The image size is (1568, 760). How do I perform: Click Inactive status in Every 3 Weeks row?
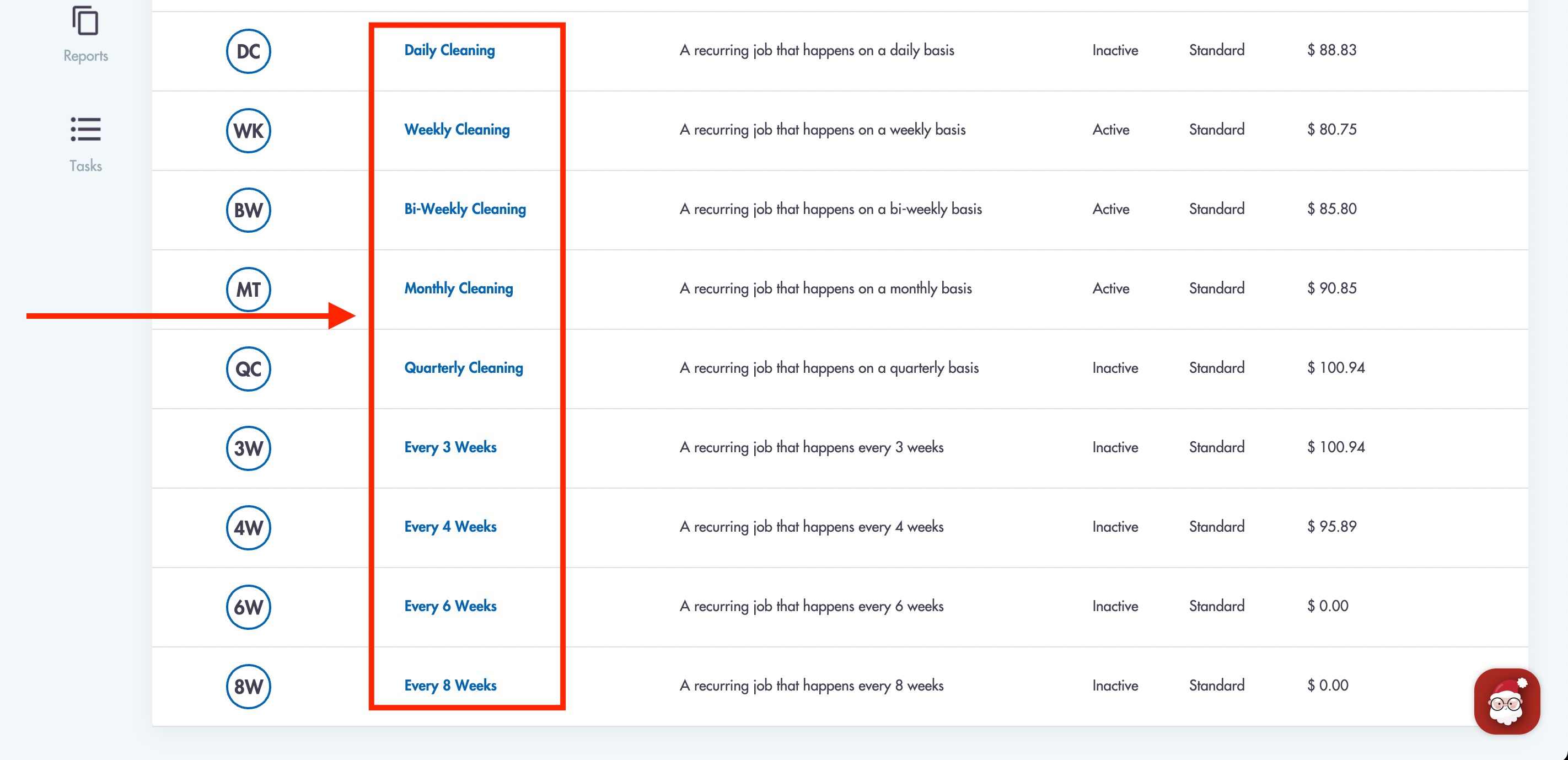pos(1115,447)
